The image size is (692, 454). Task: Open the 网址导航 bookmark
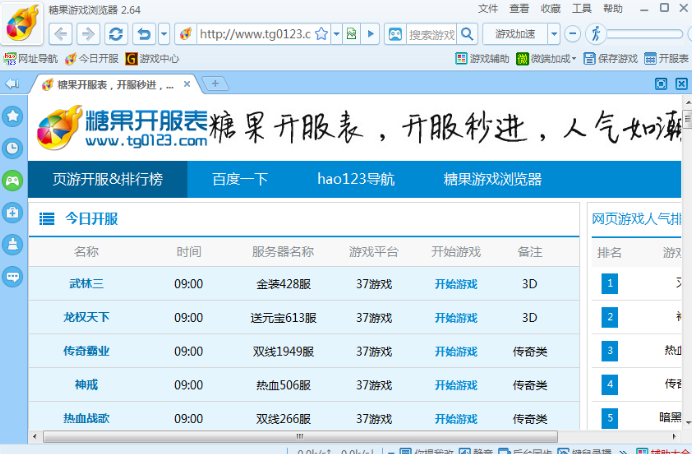pyautogui.click(x=30, y=59)
